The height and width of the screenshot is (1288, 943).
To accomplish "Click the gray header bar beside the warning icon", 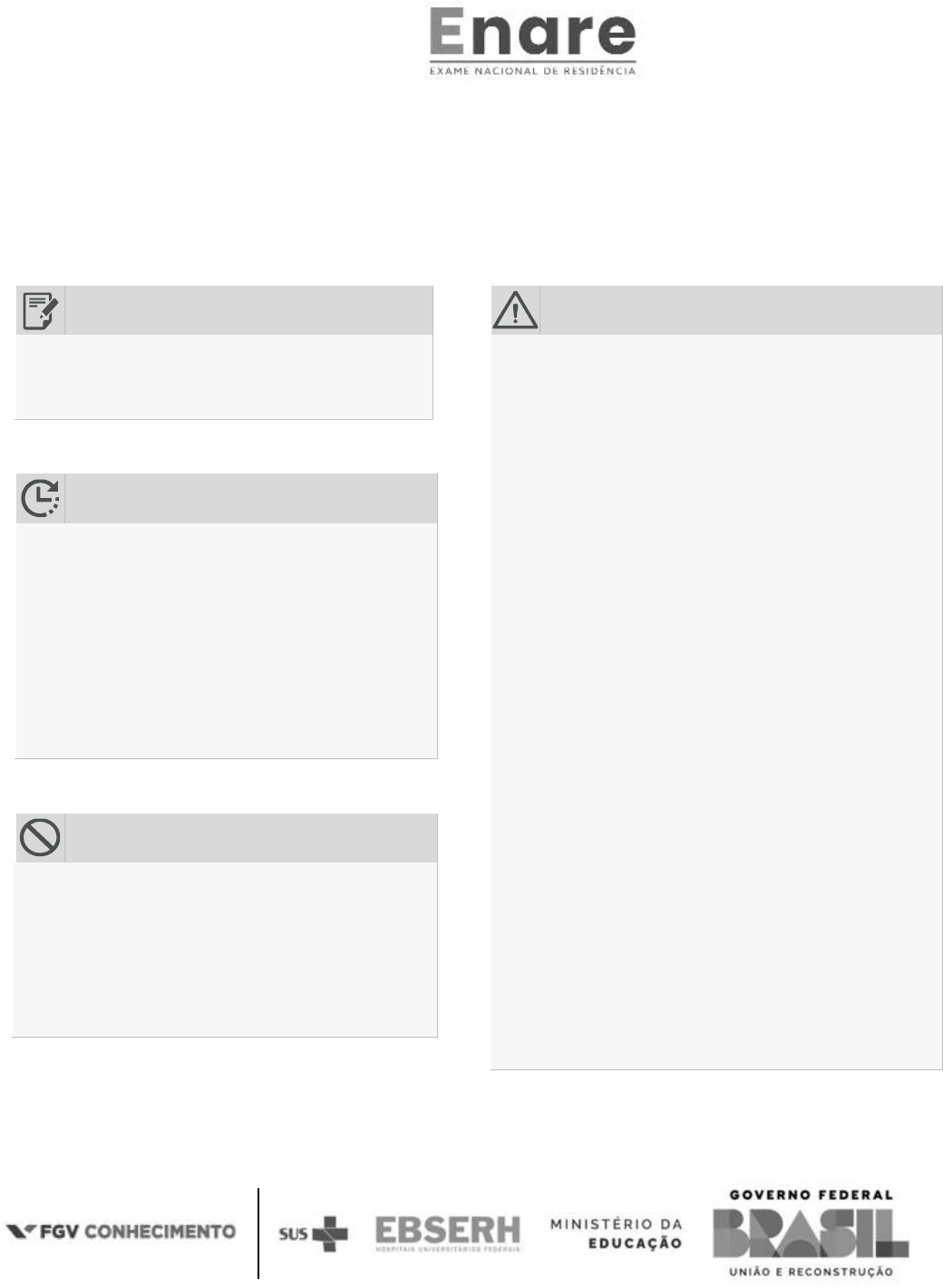I will coord(740,311).
